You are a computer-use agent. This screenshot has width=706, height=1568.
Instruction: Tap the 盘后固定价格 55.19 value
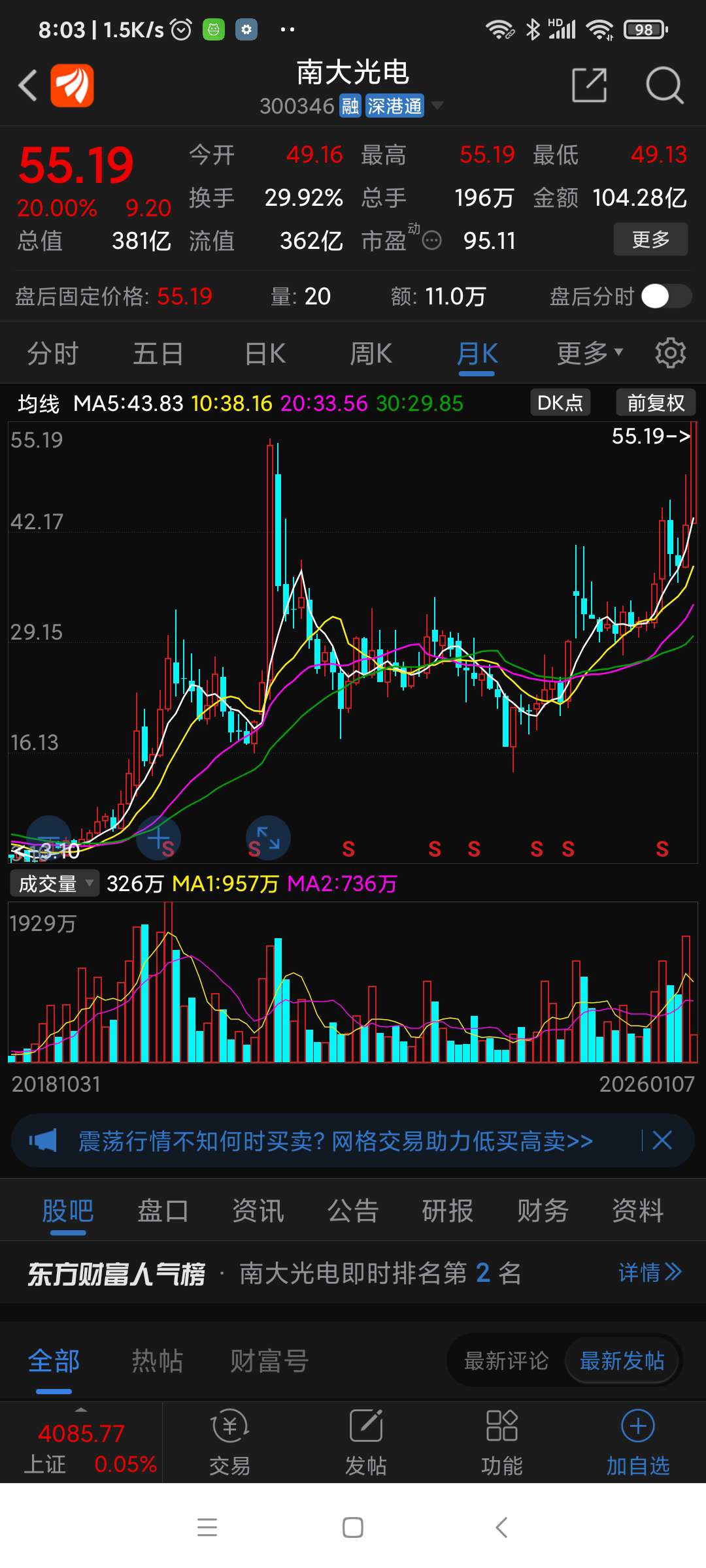click(x=185, y=297)
